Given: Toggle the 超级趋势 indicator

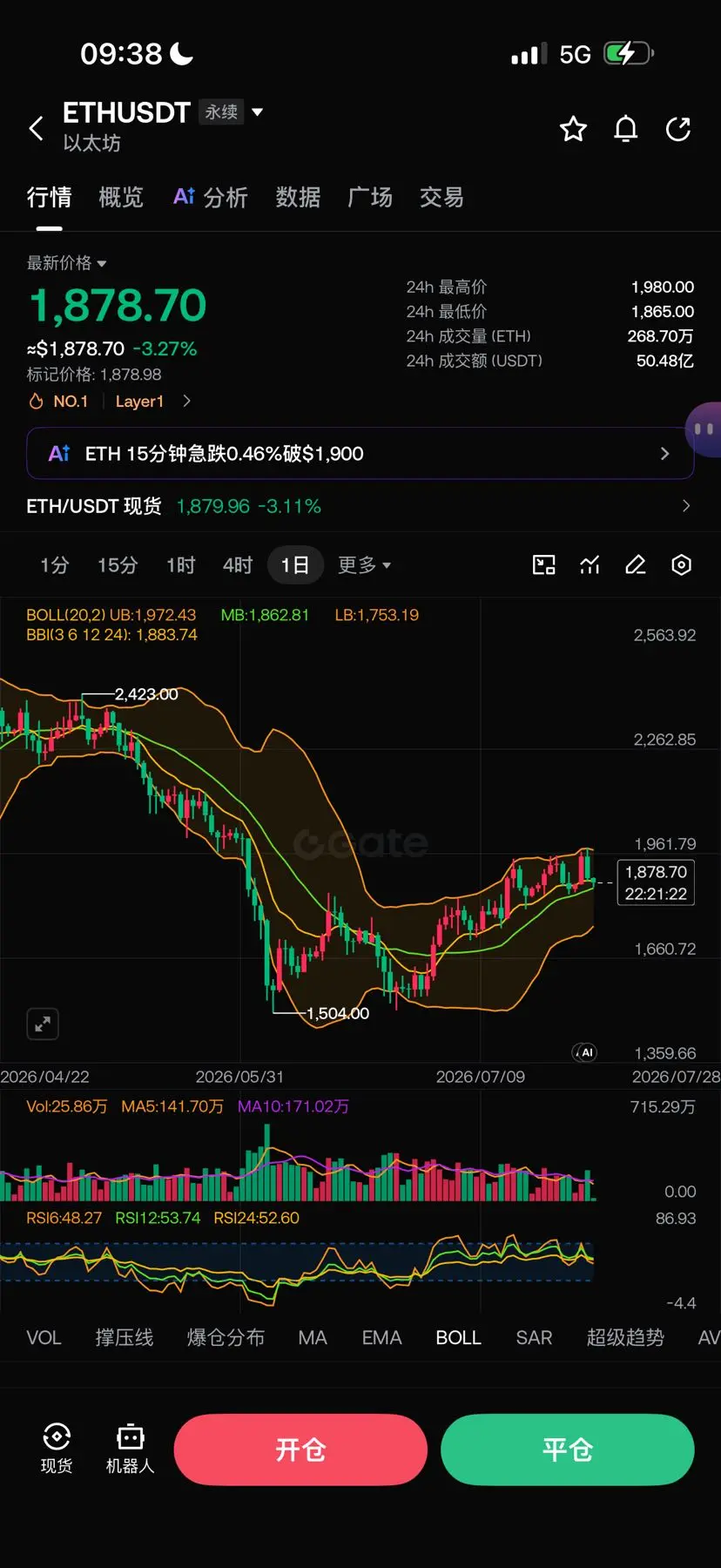Looking at the screenshot, I should 625,1338.
